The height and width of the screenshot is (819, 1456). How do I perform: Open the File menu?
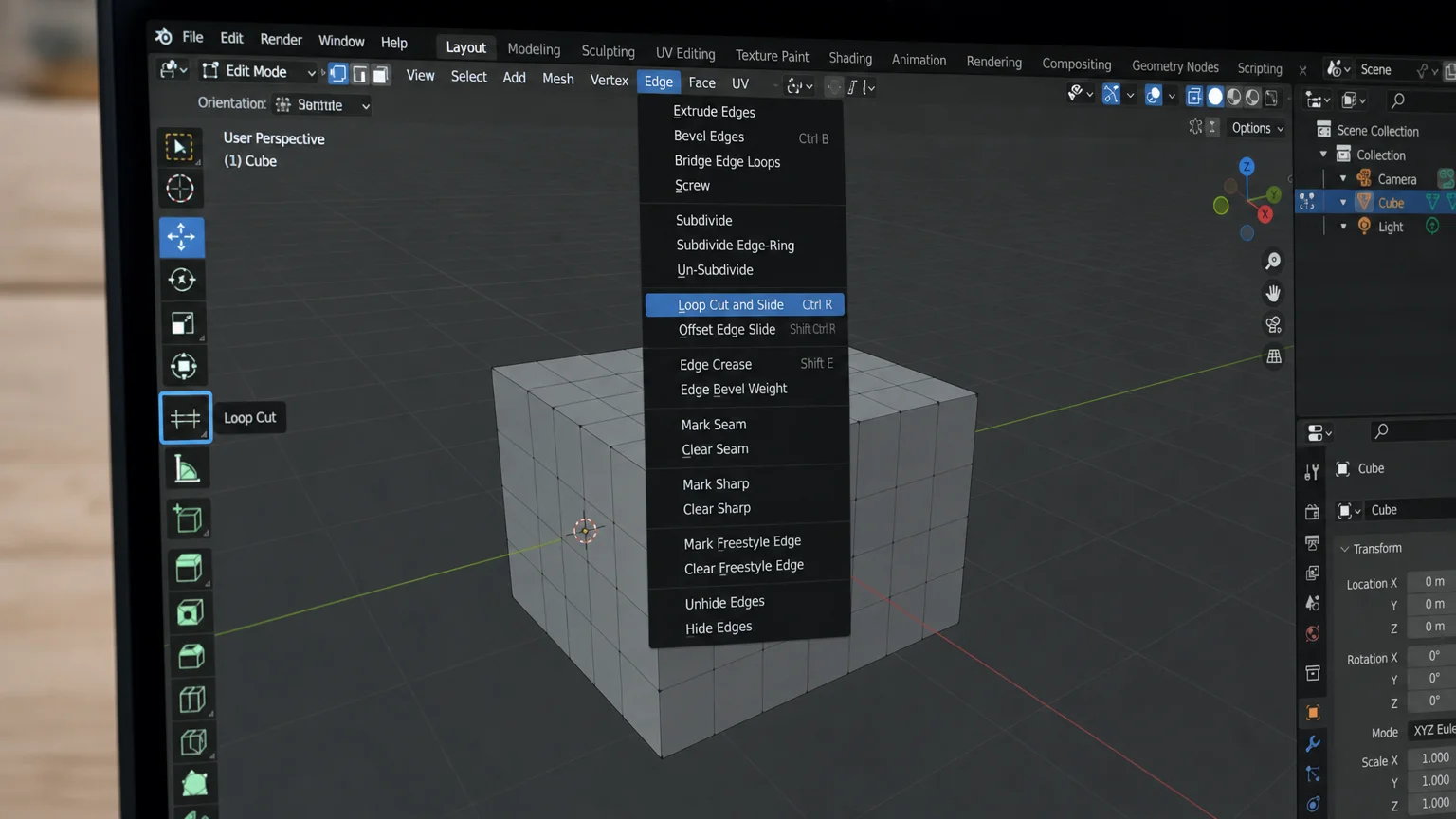(192, 37)
